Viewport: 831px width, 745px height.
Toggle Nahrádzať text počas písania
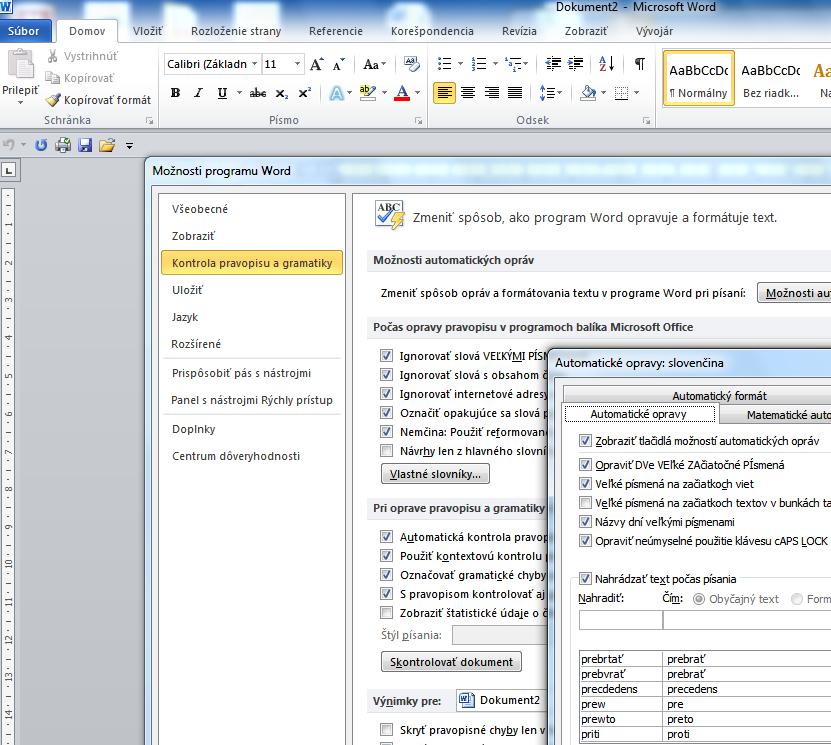[x=585, y=579]
